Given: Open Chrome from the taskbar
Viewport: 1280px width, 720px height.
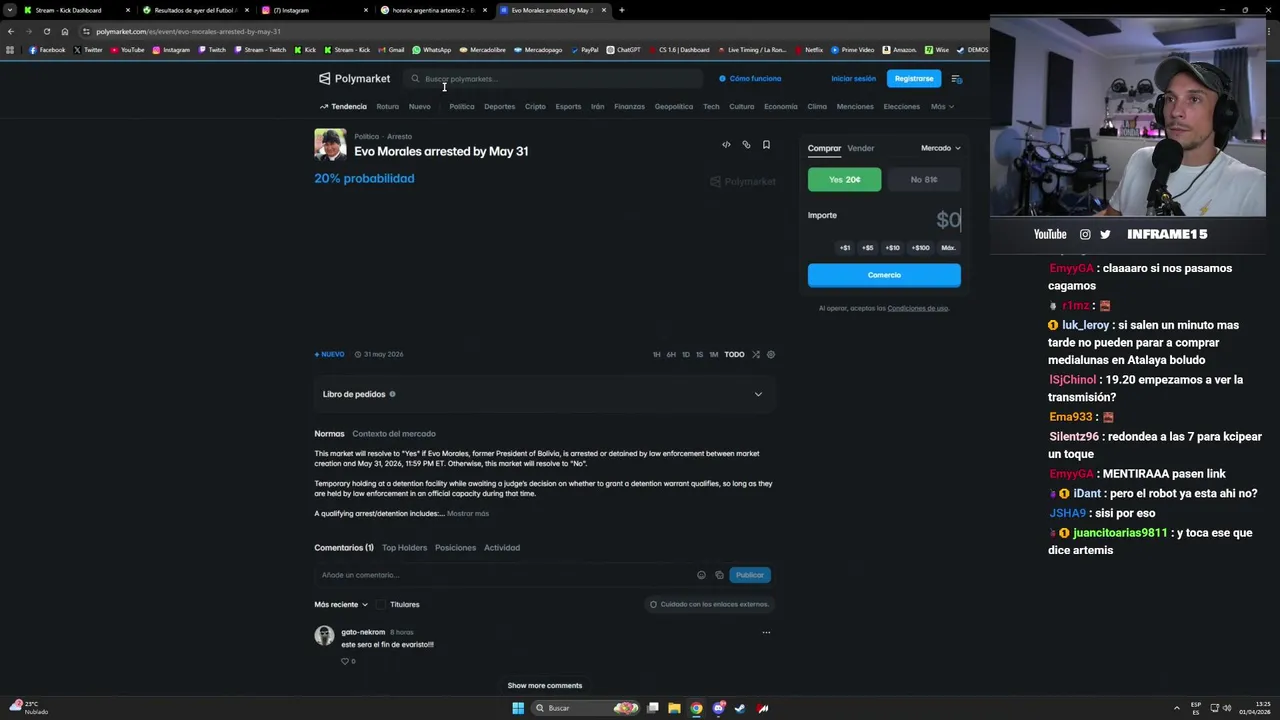Looking at the screenshot, I should coord(696,708).
